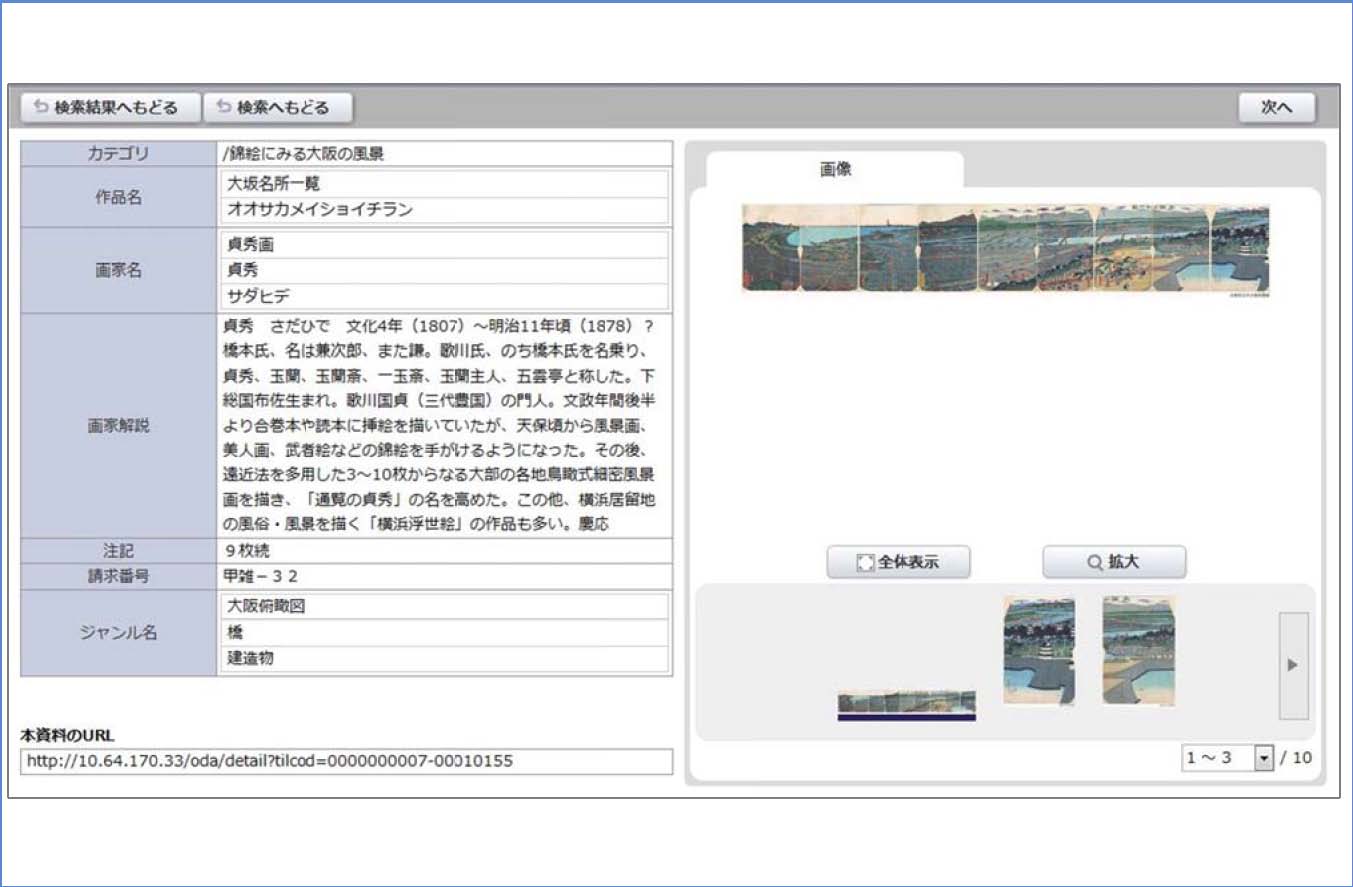1353x887 pixels.
Task: Click the サダヒデ cell
Action: (443, 297)
